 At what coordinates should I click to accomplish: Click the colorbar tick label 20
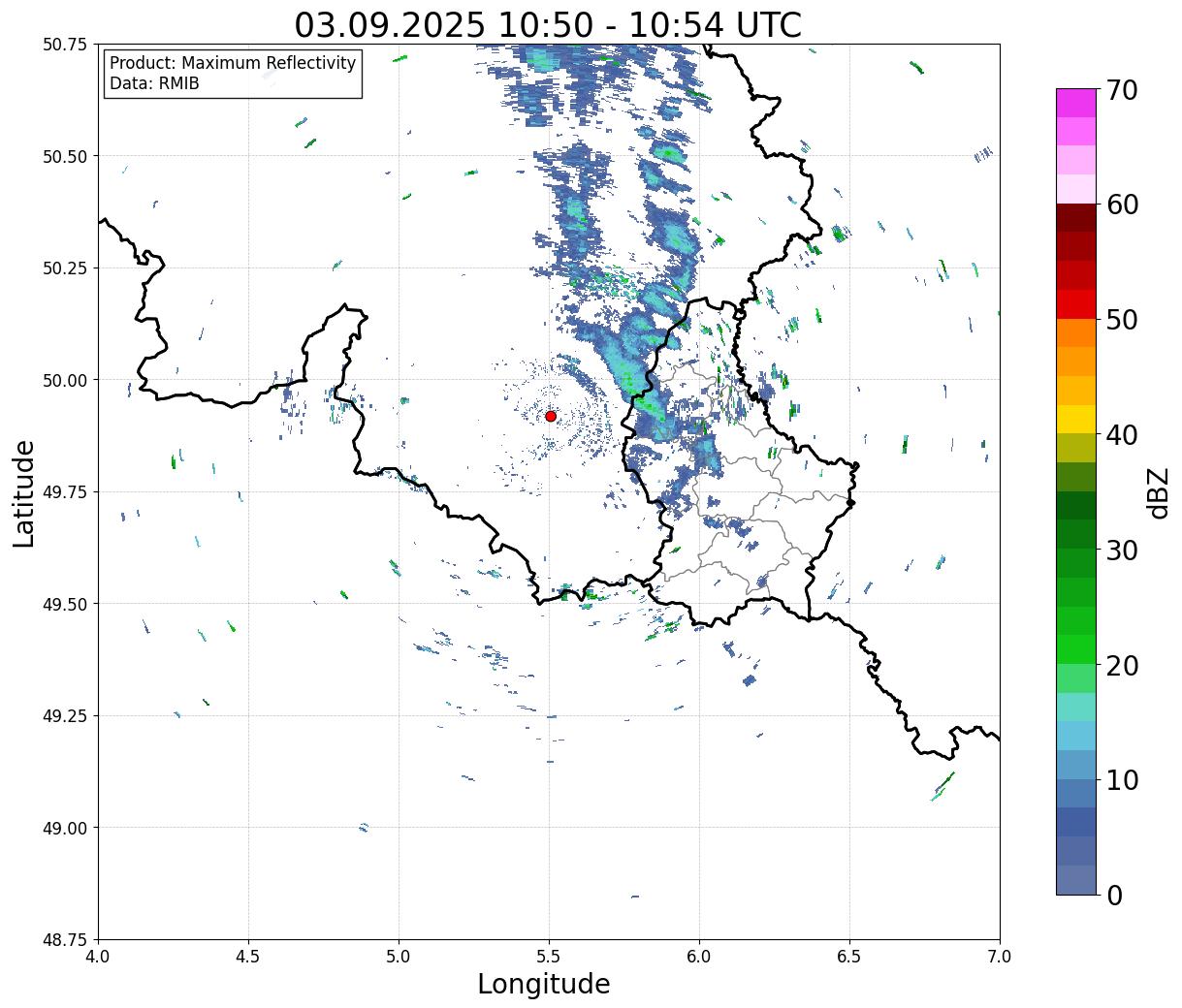tap(1122, 666)
